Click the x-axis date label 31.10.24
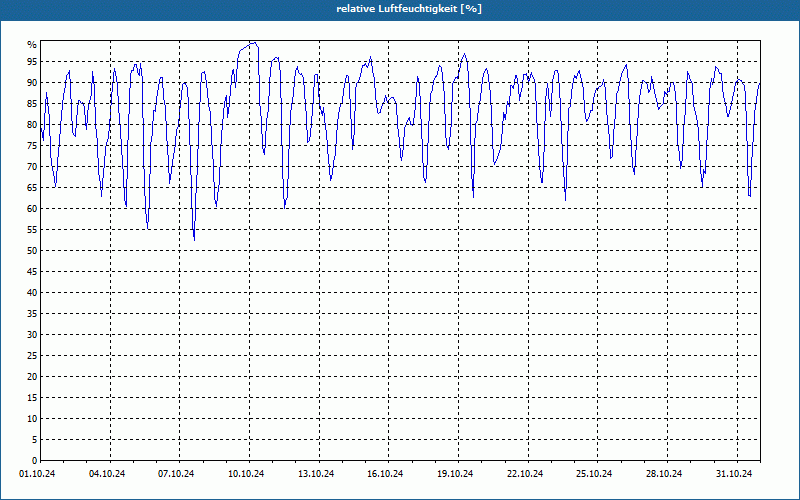This screenshot has height=500, width=800. pos(734,474)
